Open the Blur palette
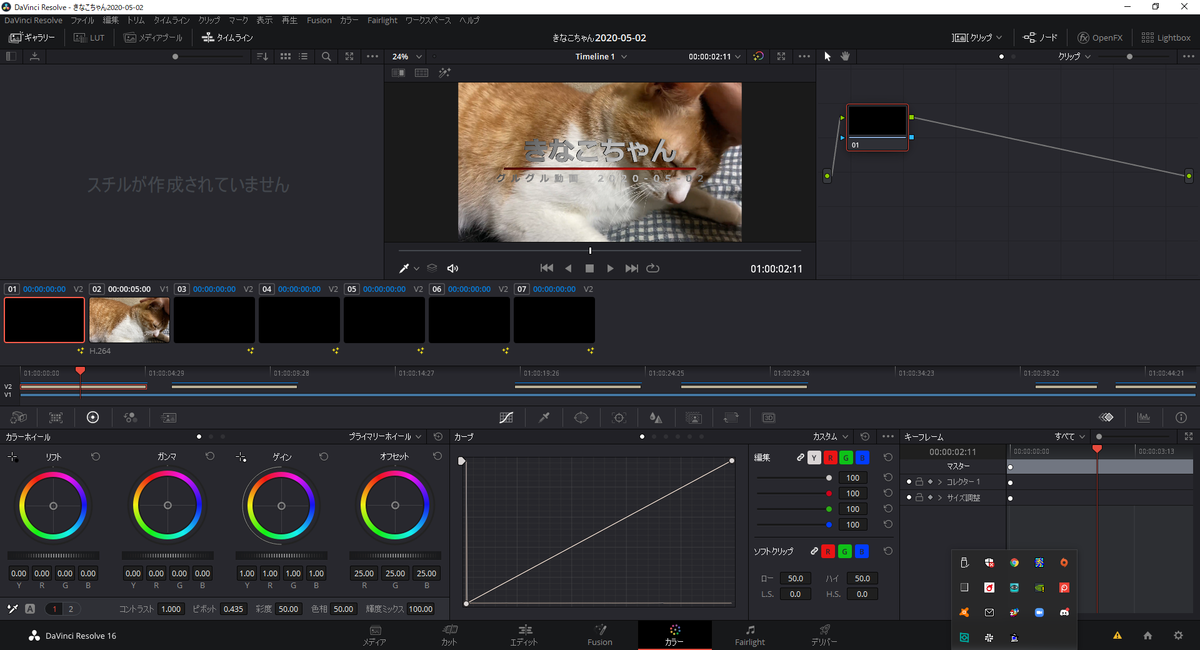This screenshot has height=650, width=1200. (x=656, y=417)
